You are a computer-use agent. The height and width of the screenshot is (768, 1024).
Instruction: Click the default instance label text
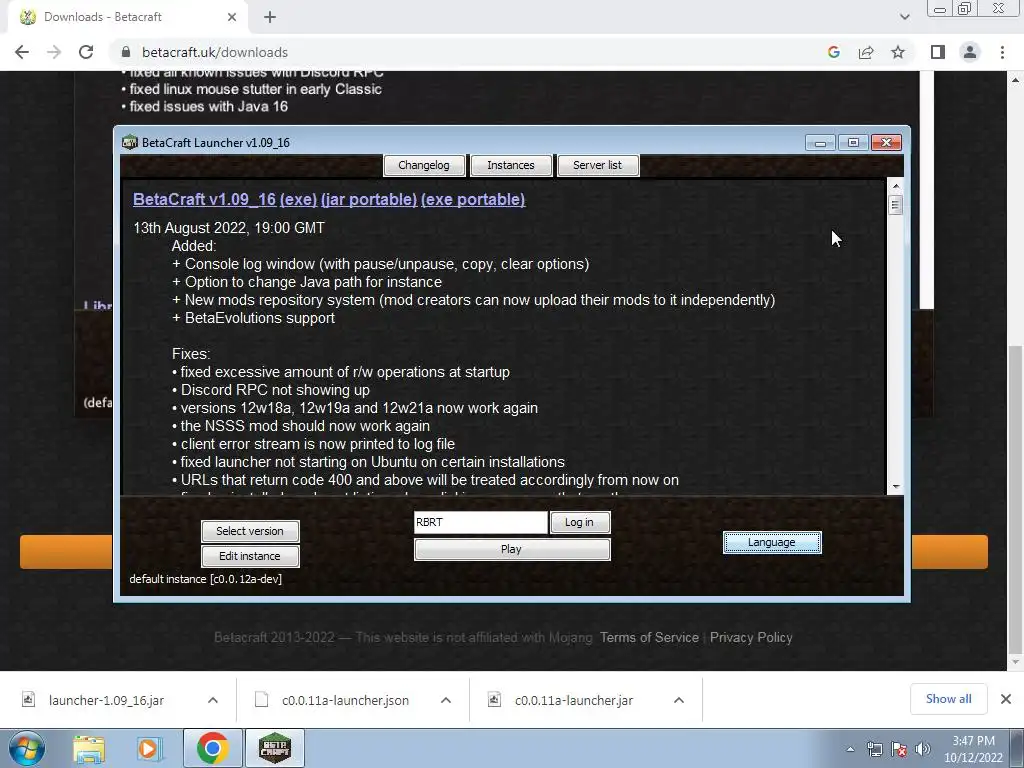206,579
